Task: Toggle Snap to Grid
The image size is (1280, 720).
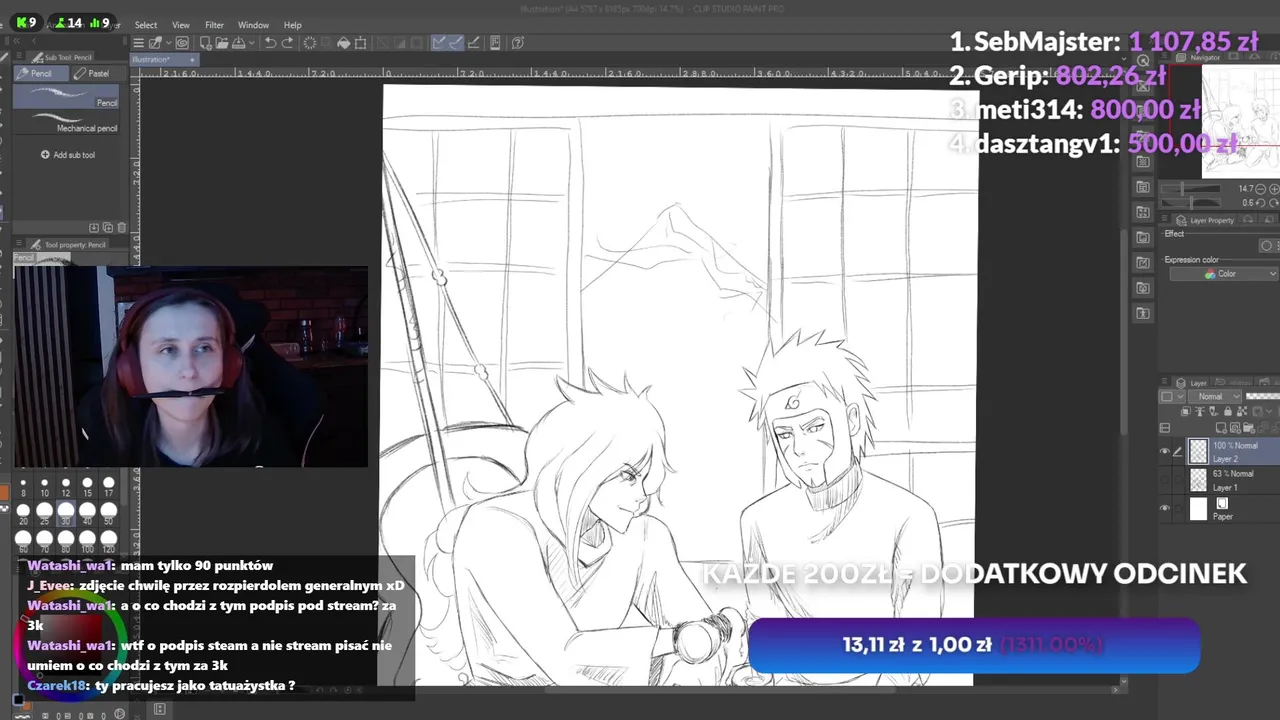Action: (473, 42)
